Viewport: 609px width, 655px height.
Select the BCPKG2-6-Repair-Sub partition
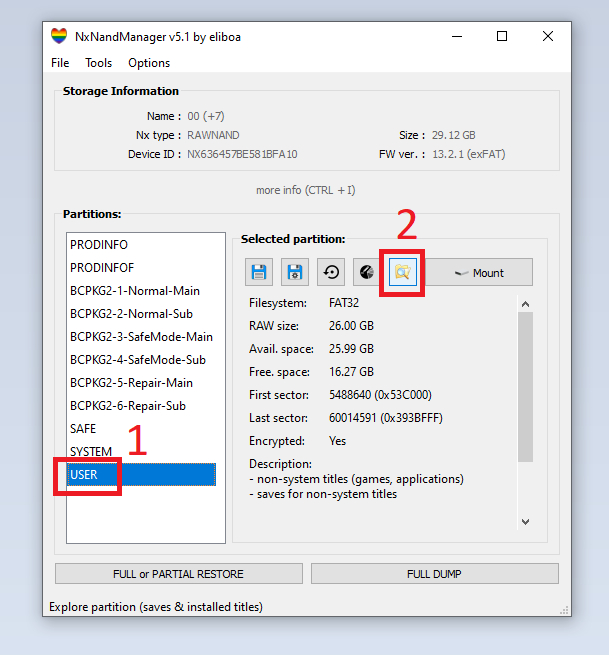tap(141, 406)
